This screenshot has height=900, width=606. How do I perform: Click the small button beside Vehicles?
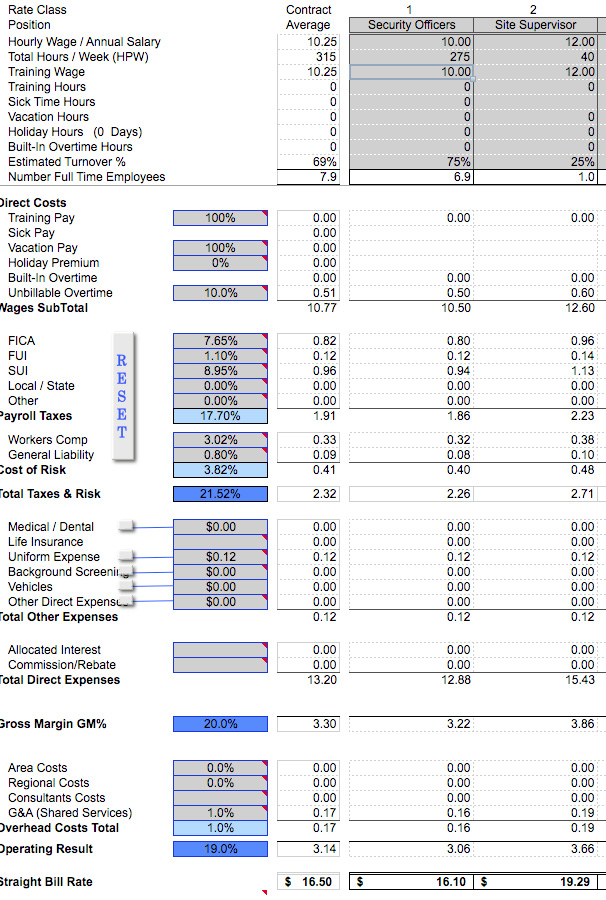point(126,587)
